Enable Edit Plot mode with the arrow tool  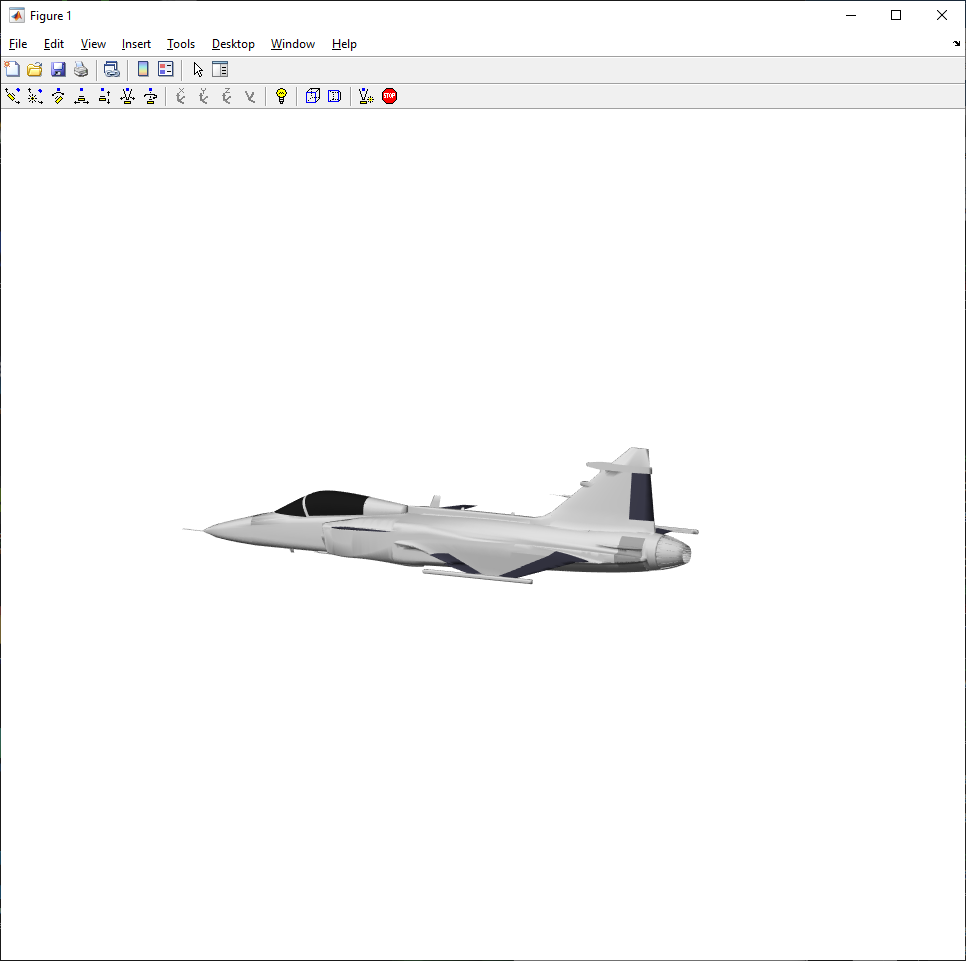[197, 69]
